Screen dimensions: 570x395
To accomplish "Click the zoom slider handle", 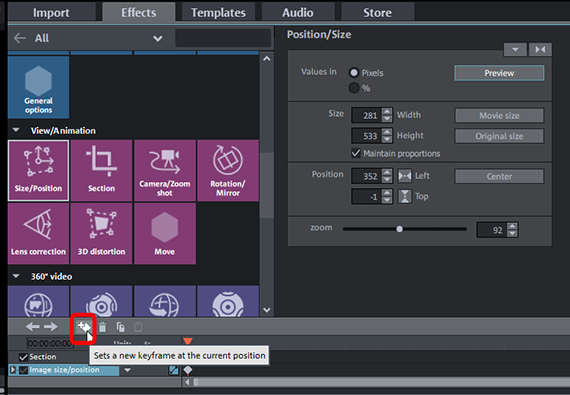I will click(x=400, y=229).
